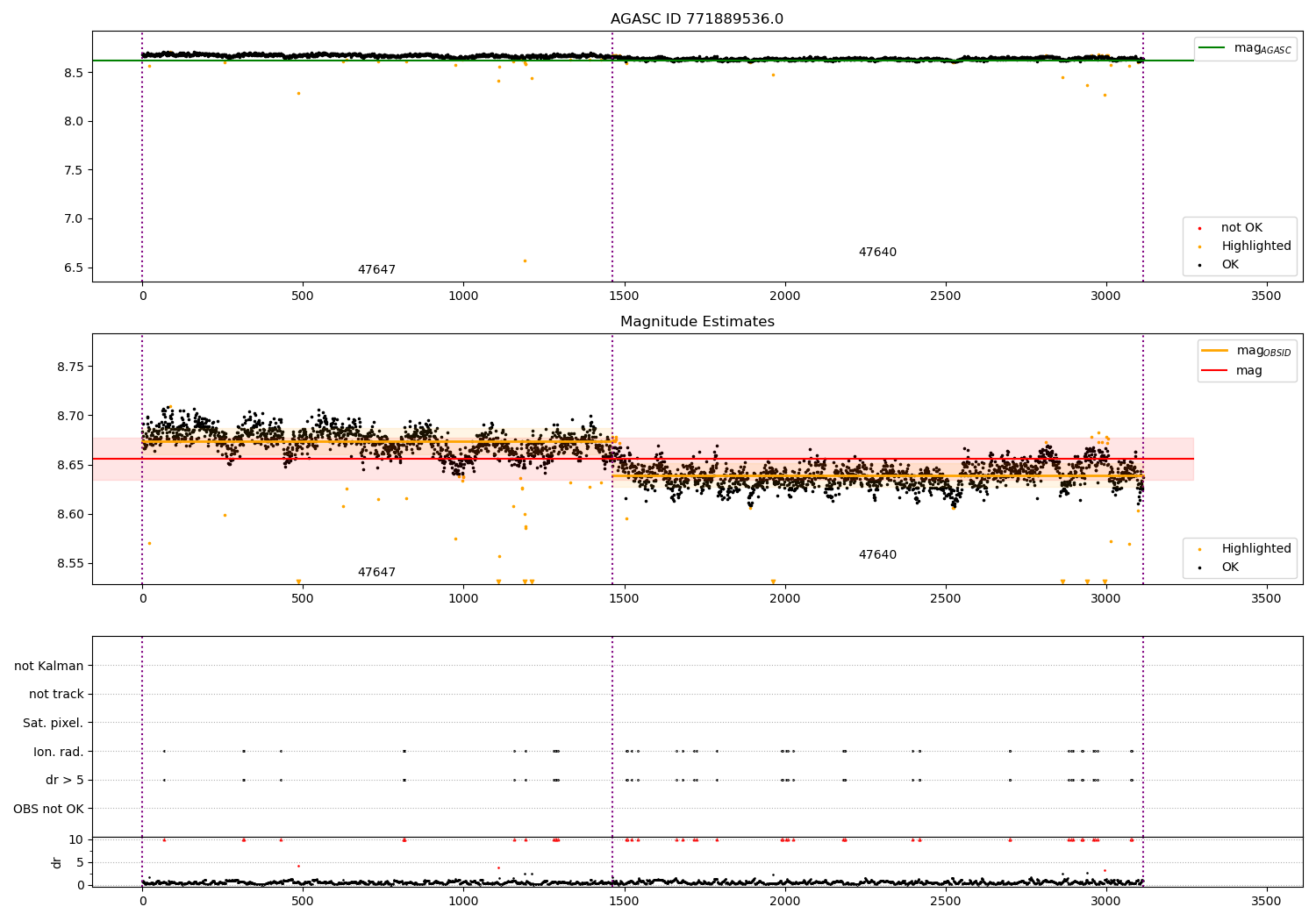Select "OK" legend entry in Magnitude Estimates plot
Screen dimensions: 1316x921
1230,568
